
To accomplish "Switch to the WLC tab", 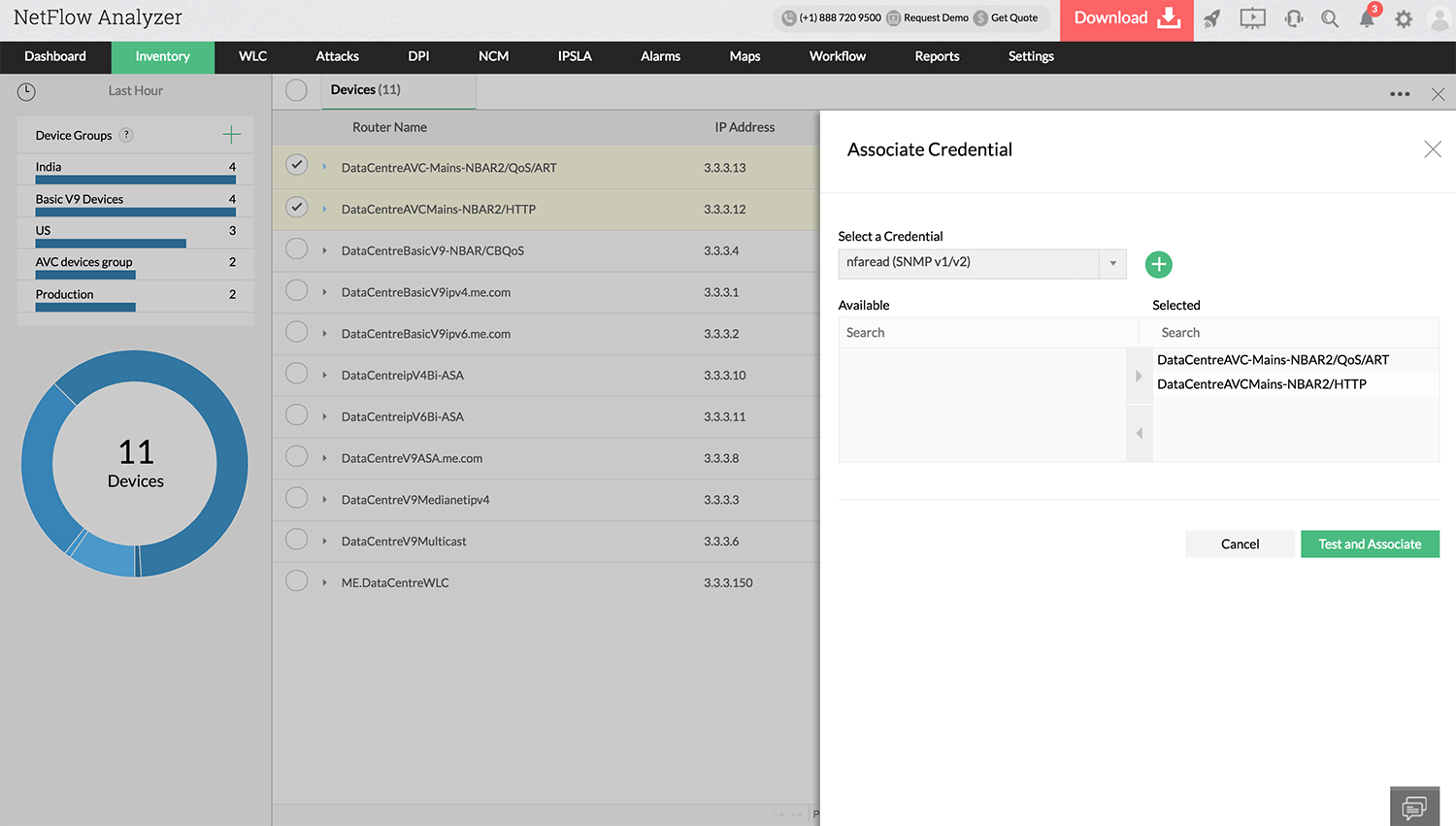I will click(252, 57).
